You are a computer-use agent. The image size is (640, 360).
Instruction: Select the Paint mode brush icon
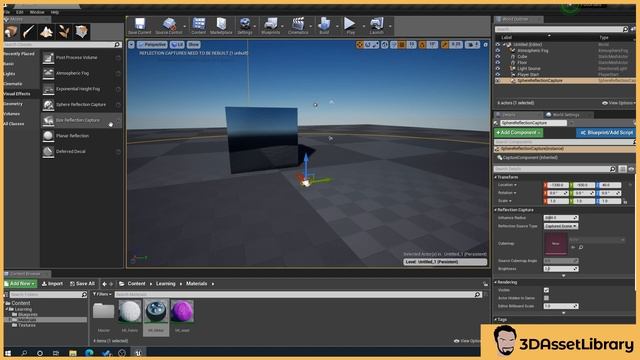(x=29, y=32)
